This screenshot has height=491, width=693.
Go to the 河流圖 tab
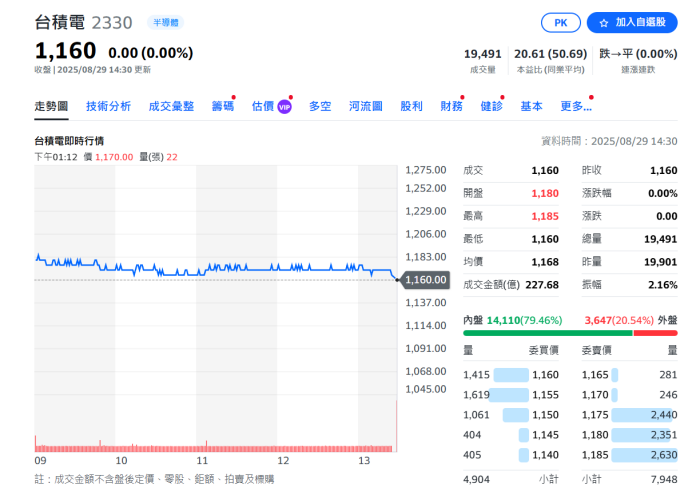coord(366,106)
